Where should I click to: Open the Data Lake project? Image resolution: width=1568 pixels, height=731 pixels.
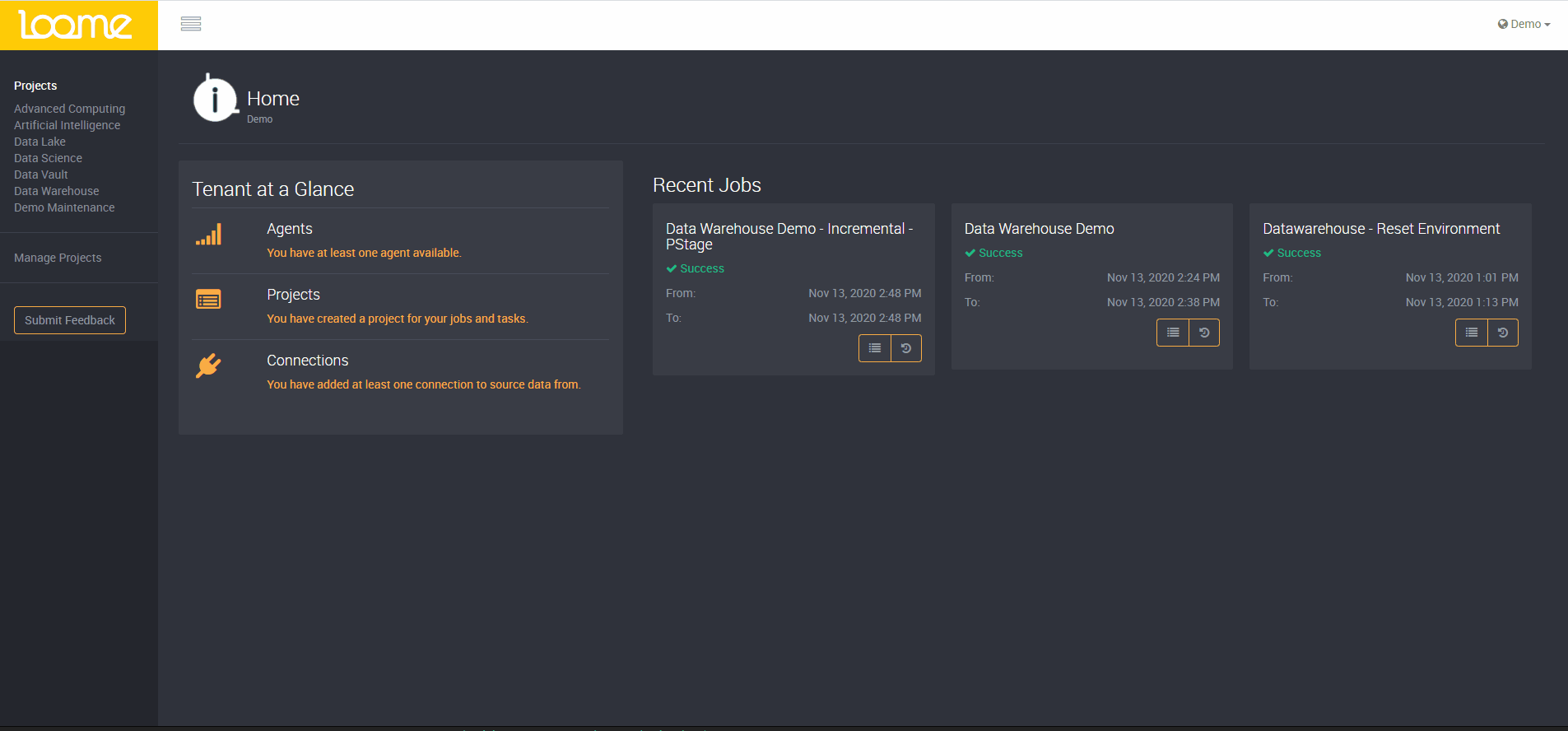click(40, 142)
